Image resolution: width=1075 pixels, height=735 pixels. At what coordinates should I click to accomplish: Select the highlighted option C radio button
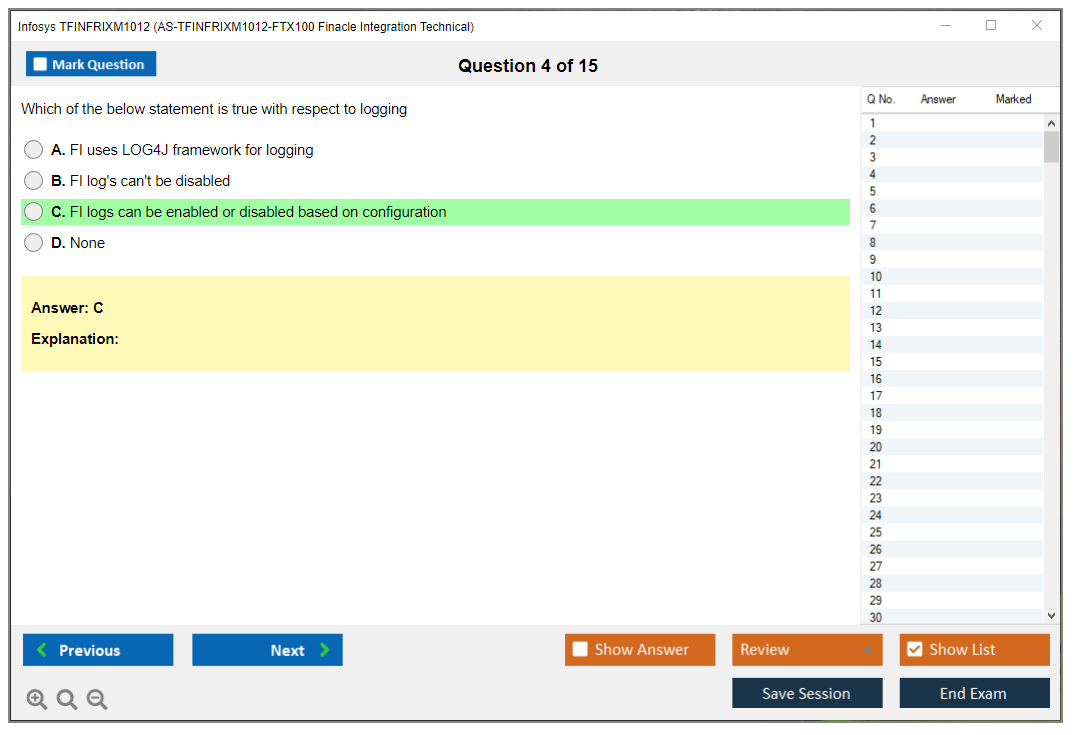[34, 212]
